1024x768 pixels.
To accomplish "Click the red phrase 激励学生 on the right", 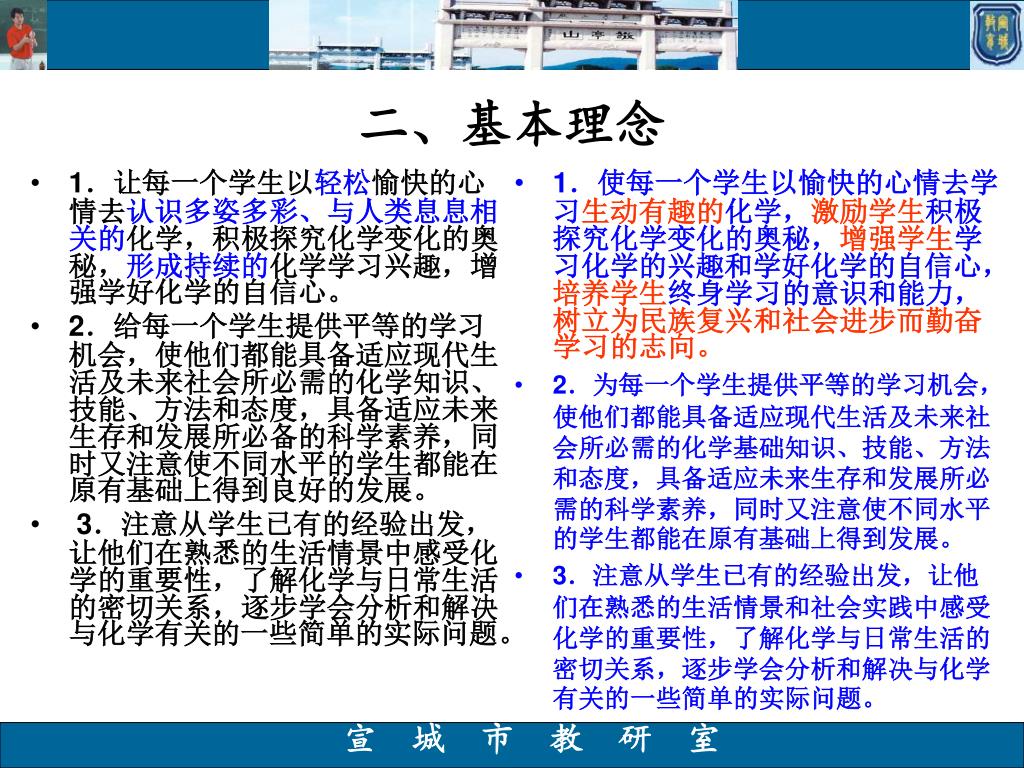I will coord(868,211).
